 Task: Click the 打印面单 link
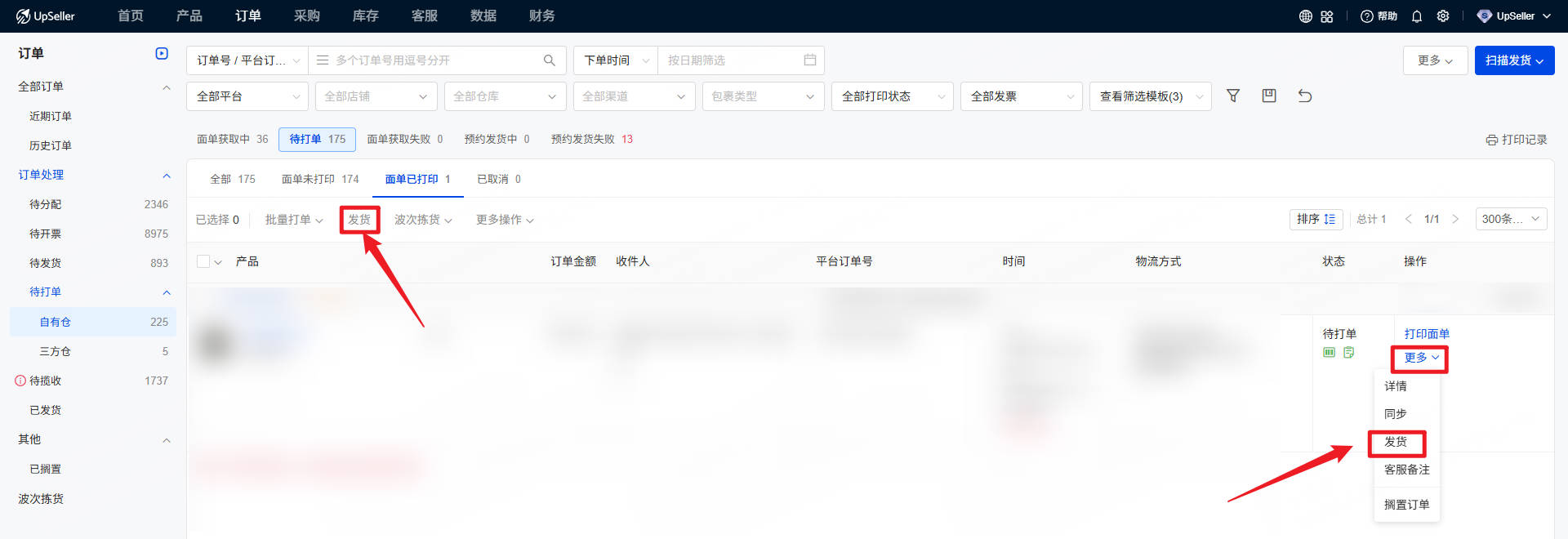[1427, 334]
